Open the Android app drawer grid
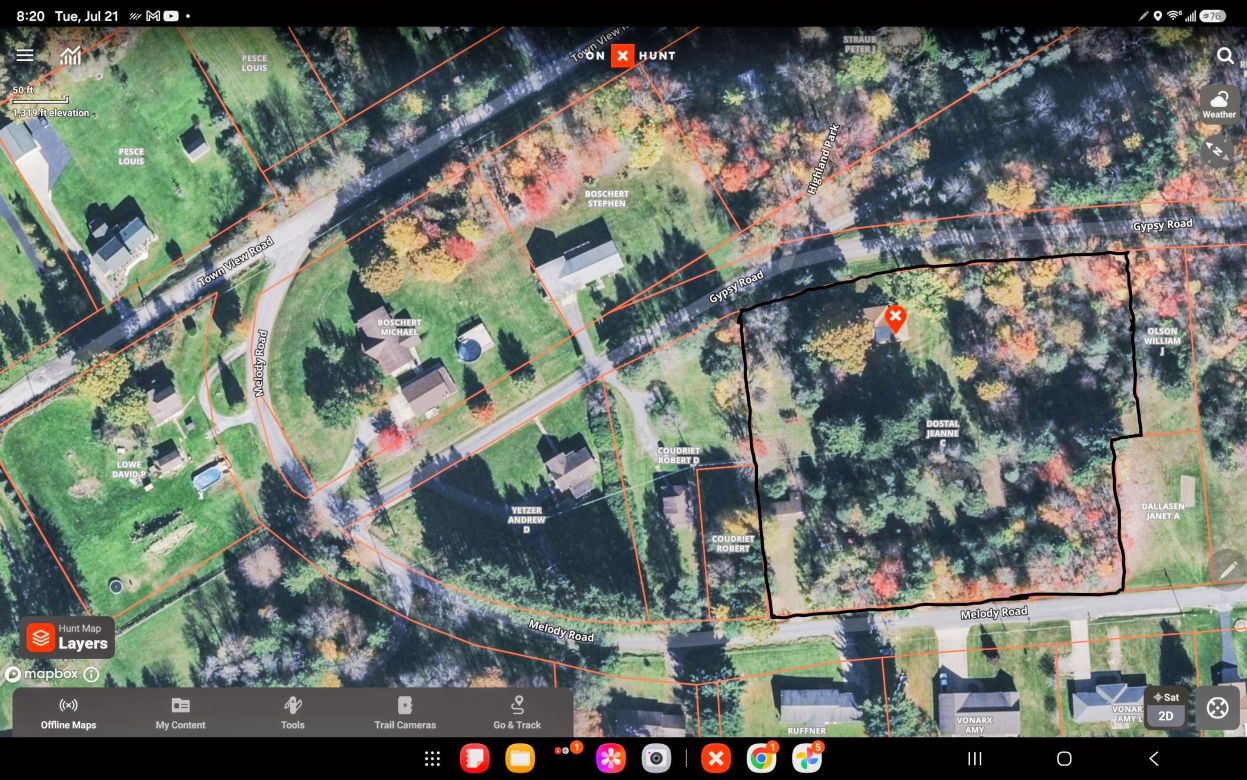The width and height of the screenshot is (1247, 780). tap(432, 759)
